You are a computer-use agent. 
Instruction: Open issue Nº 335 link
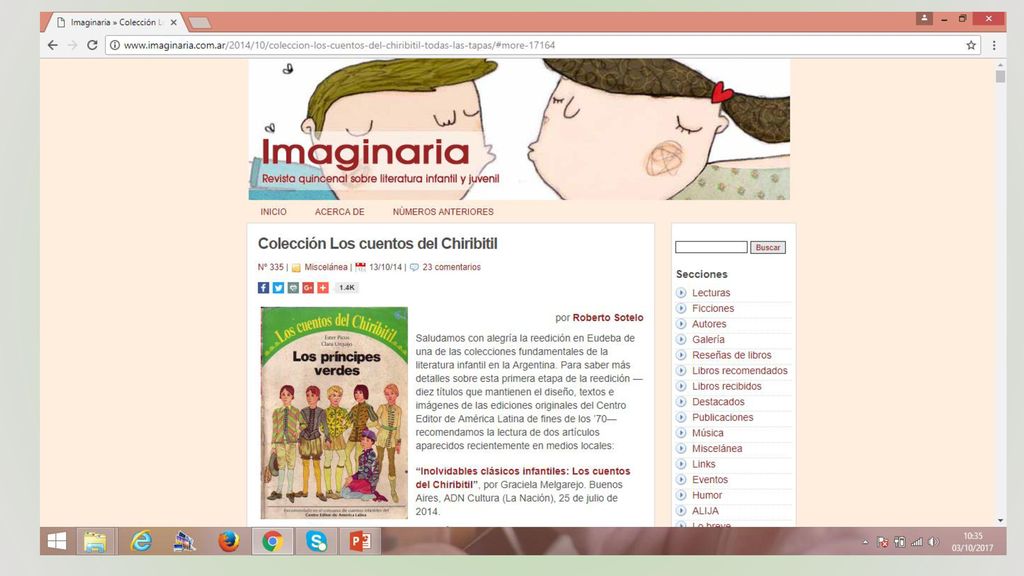pos(270,267)
